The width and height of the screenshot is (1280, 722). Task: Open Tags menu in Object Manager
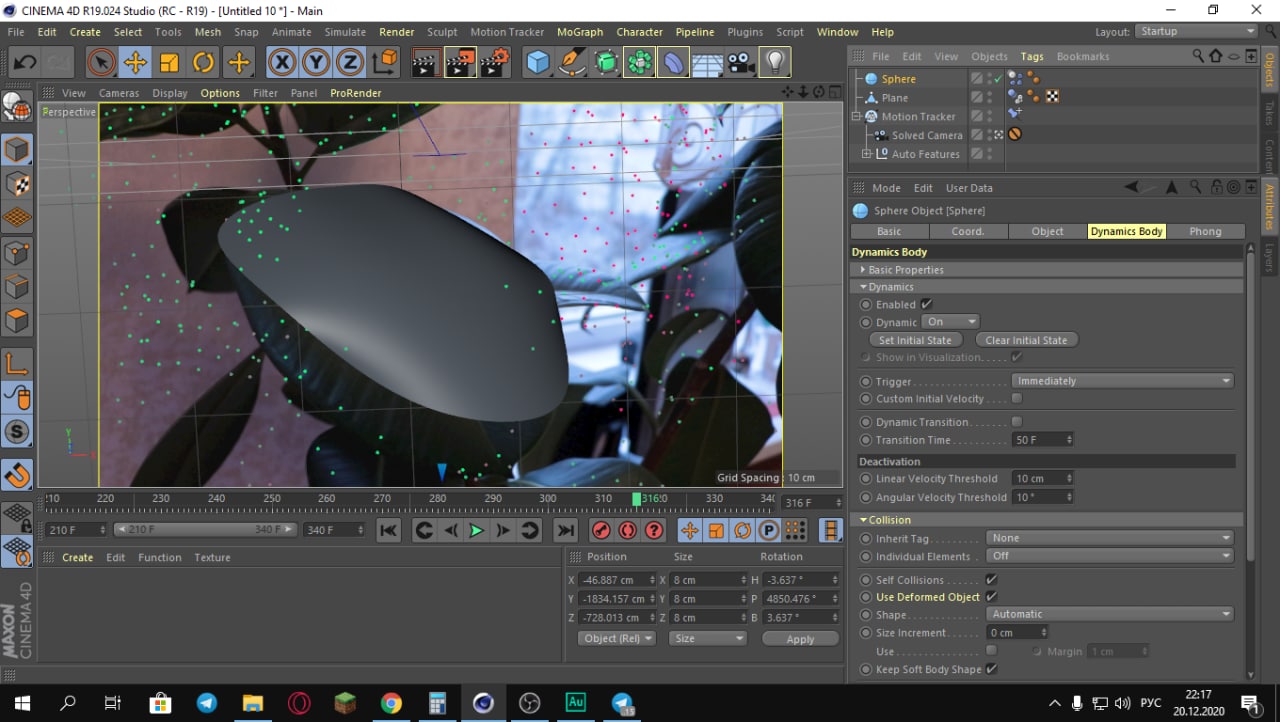point(1032,56)
